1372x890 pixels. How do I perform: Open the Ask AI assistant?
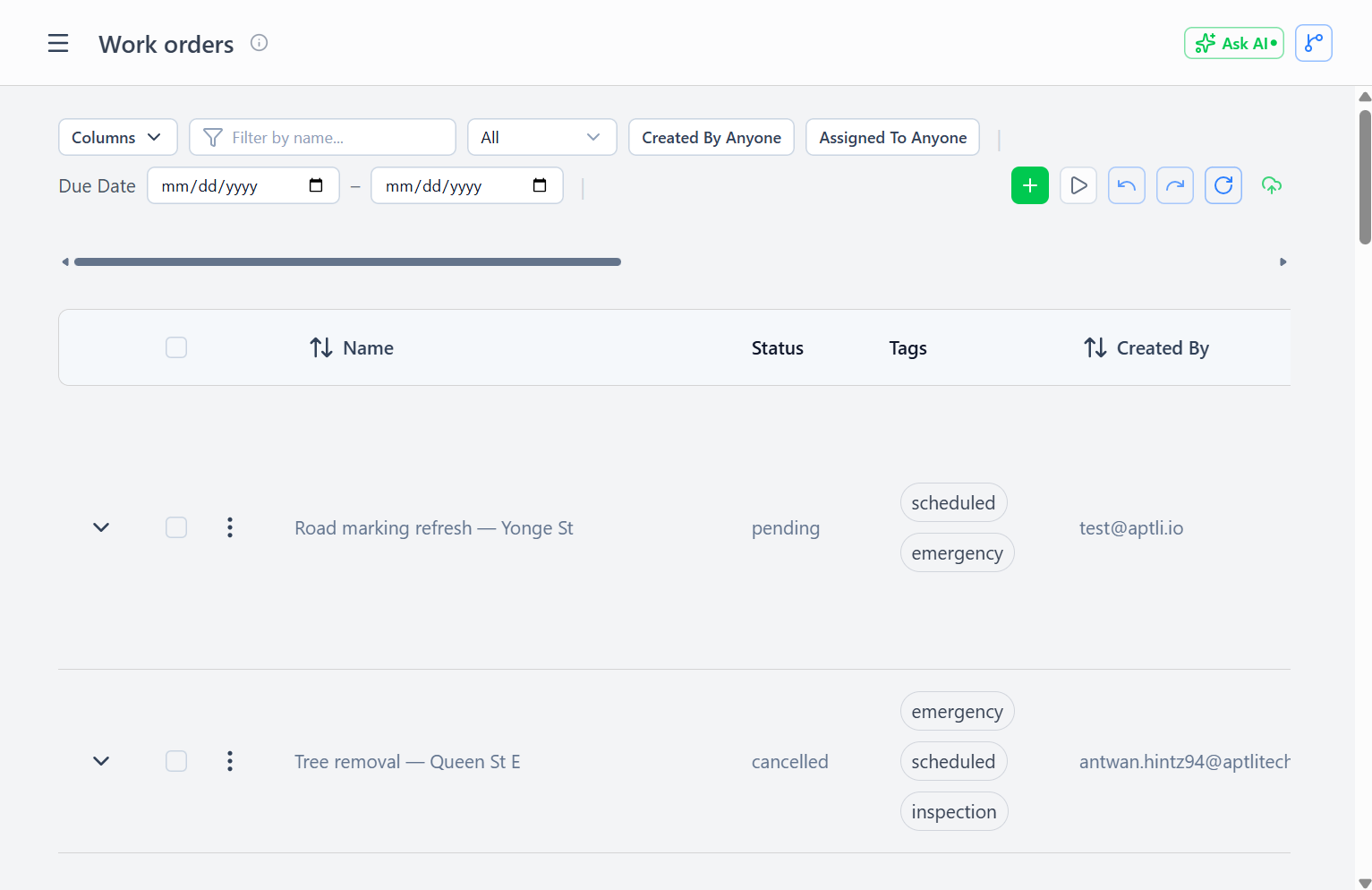[1233, 43]
